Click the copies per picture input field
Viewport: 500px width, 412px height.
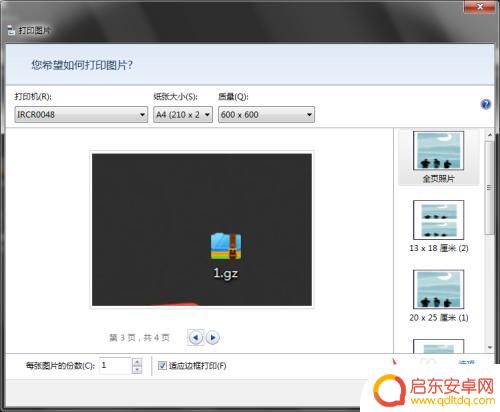pyautogui.click(x=115, y=366)
